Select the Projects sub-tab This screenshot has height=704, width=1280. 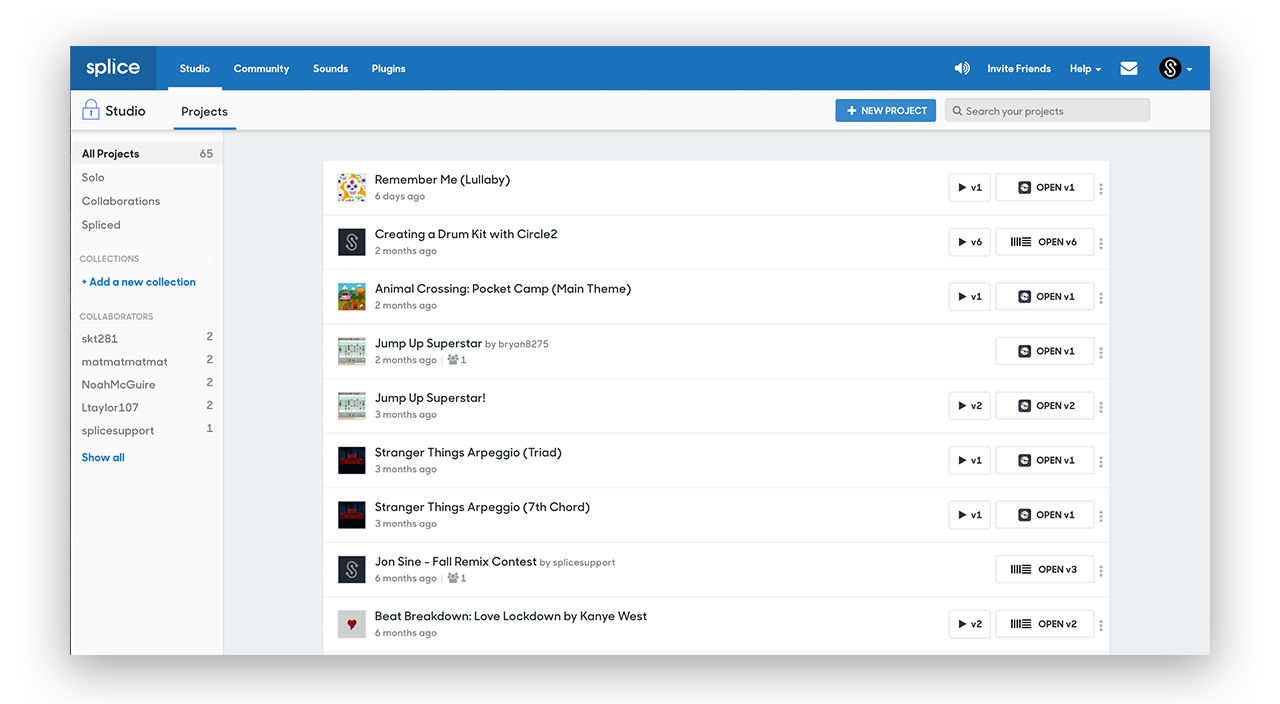coord(204,111)
